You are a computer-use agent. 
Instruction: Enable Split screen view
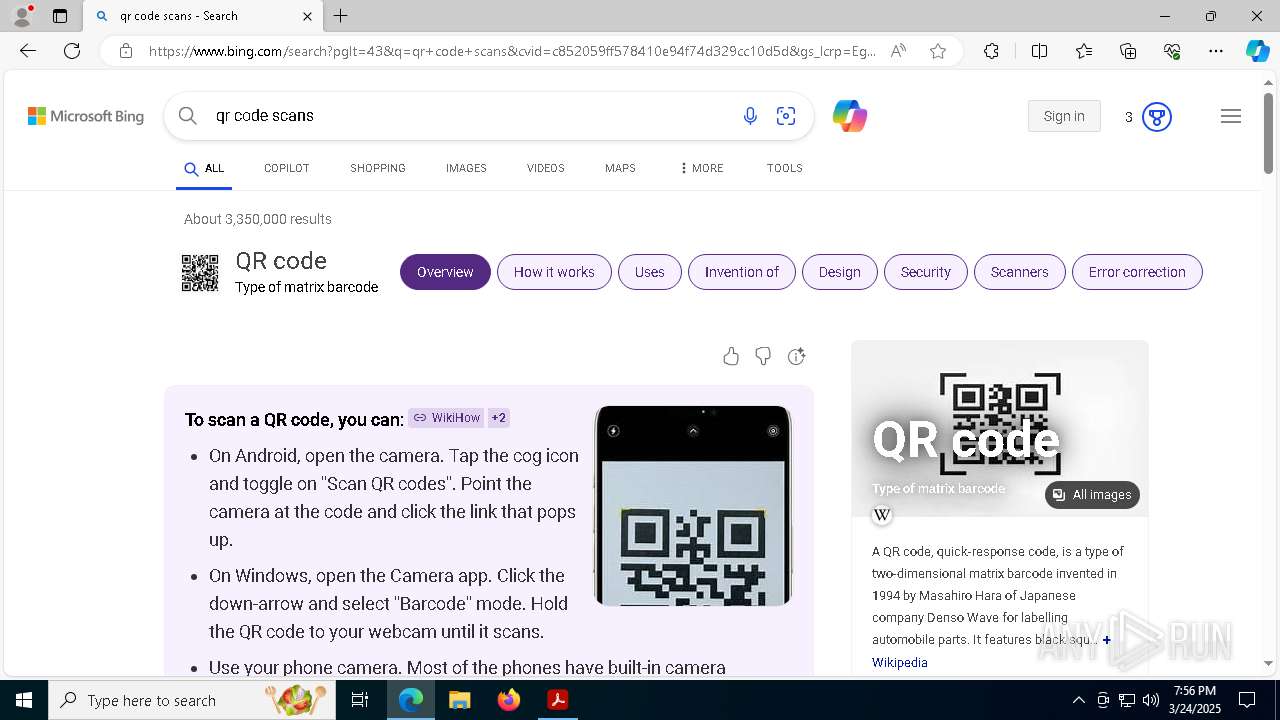tap(1039, 51)
